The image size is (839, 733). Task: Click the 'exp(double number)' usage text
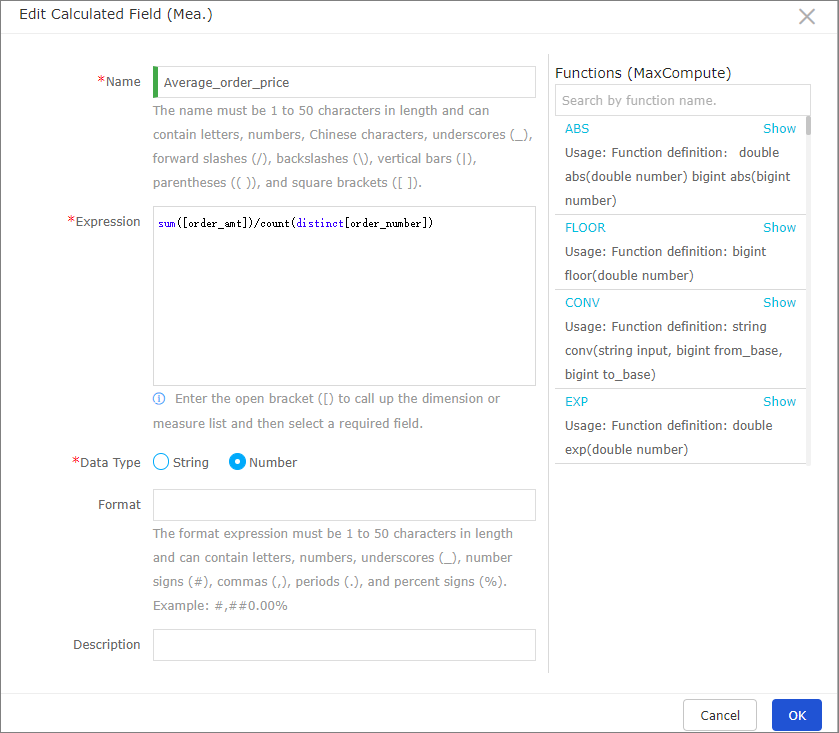(x=626, y=449)
